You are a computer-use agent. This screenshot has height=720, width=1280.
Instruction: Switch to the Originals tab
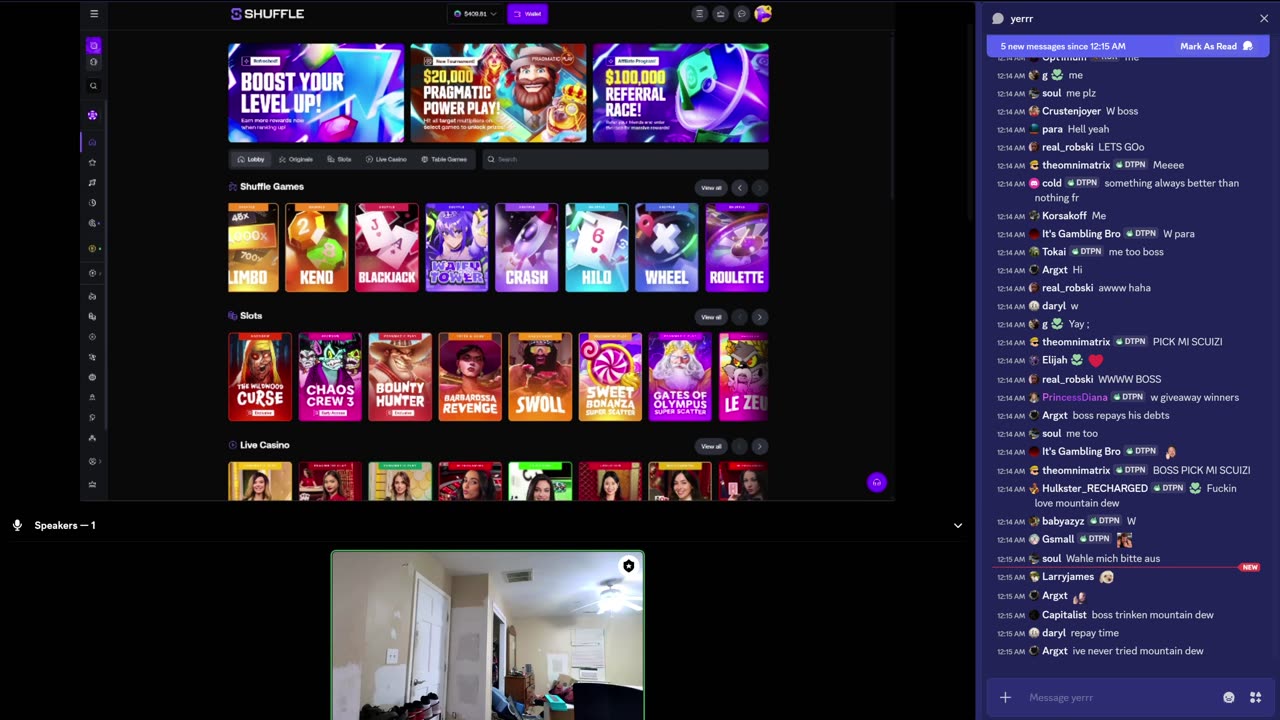(296, 159)
